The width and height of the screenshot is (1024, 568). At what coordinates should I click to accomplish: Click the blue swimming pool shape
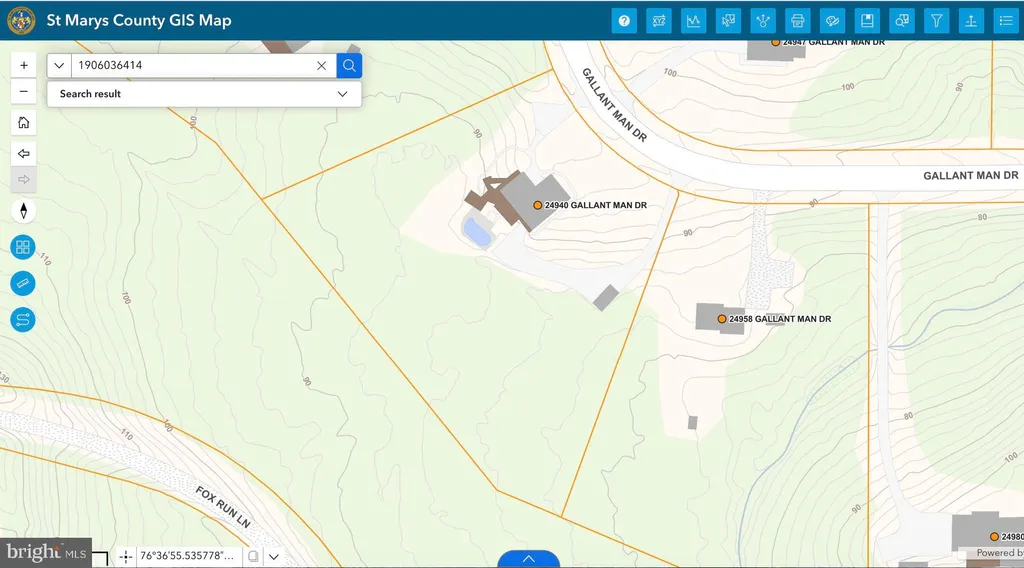coord(477,232)
